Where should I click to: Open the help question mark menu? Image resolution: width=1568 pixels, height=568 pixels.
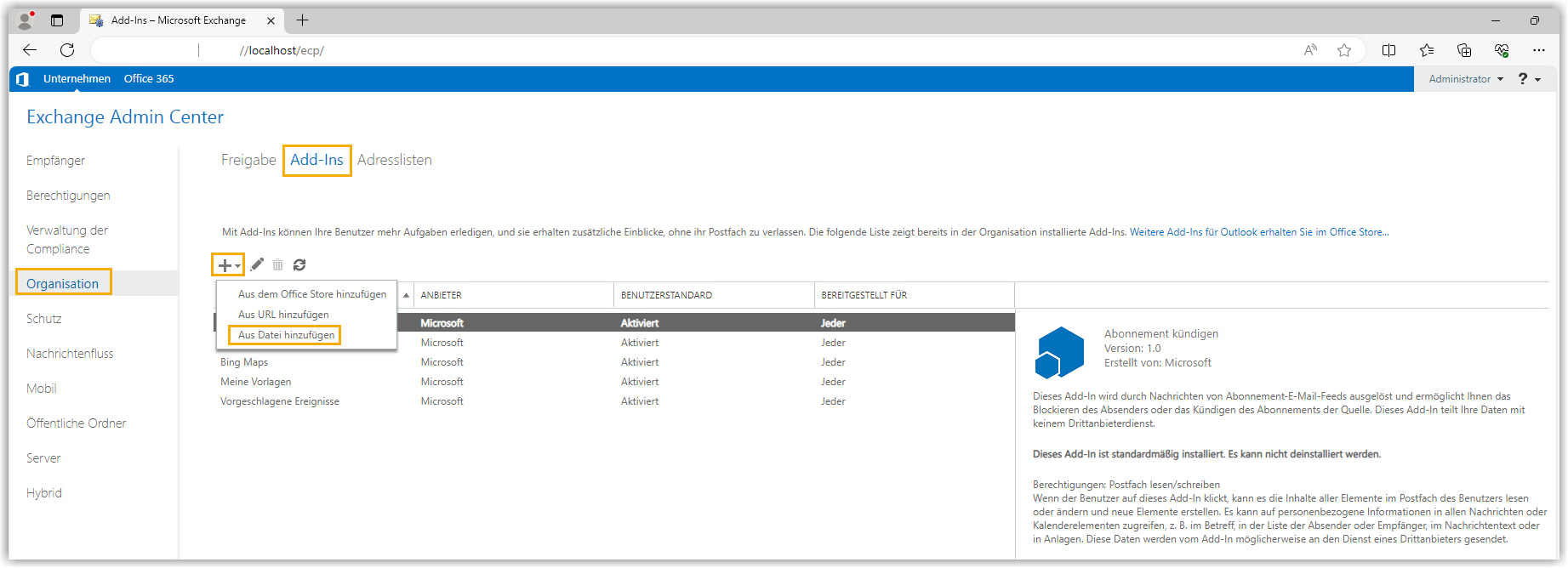click(x=1529, y=79)
